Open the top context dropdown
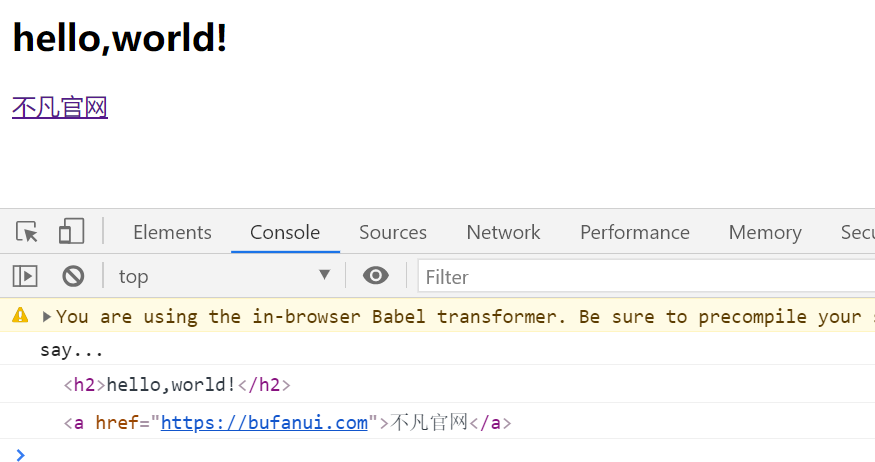Image resolution: width=875 pixels, height=462 pixels. click(224, 276)
